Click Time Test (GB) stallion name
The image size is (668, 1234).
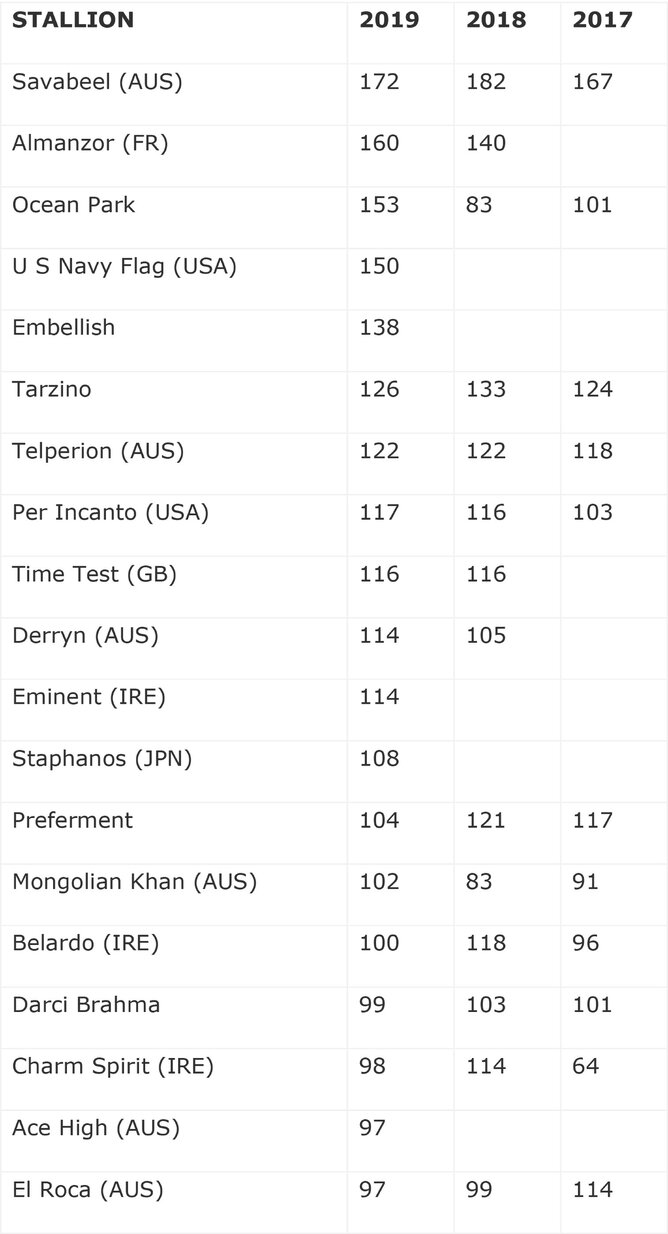click(x=94, y=574)
